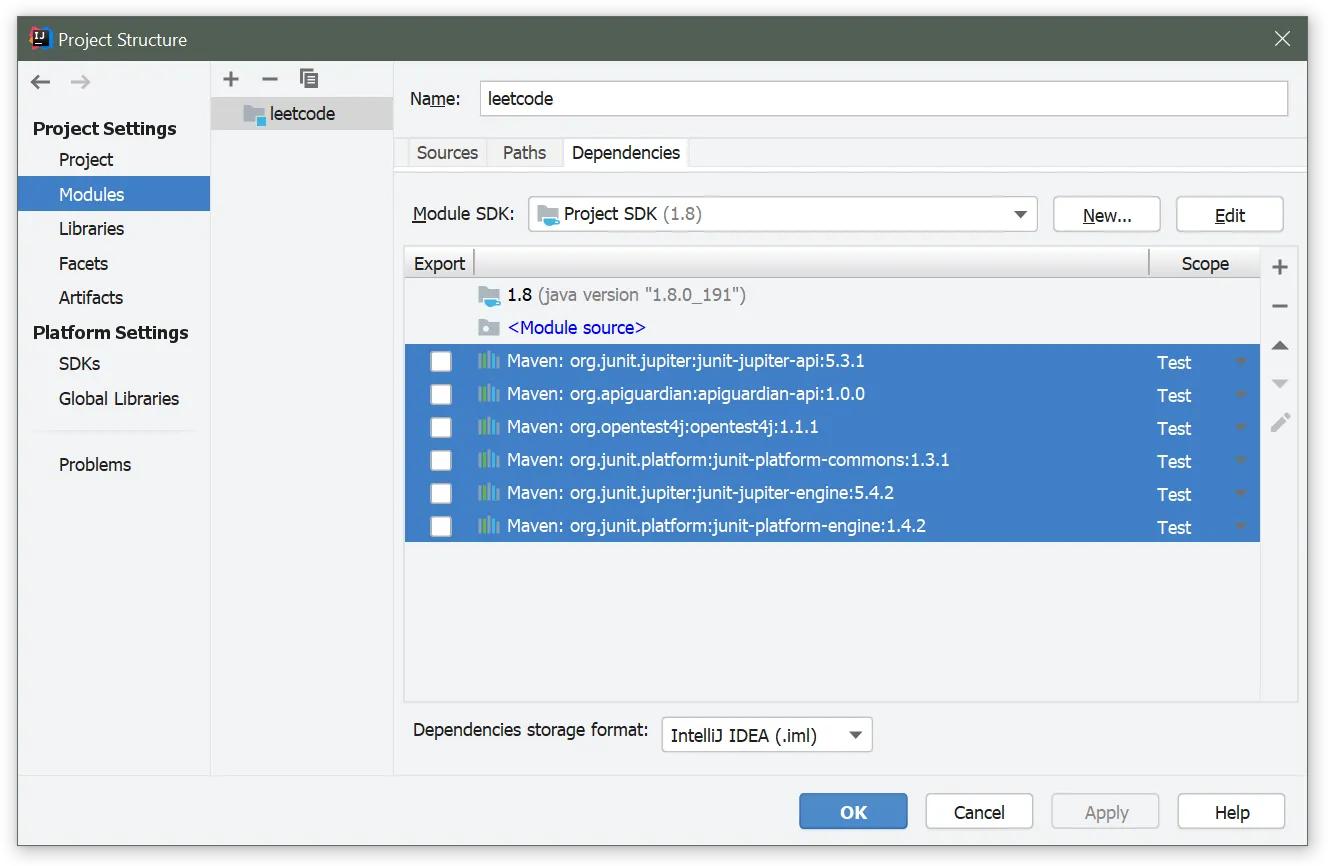
Task: Click the junit-jupiter-engine library icon
Action: 488,493
